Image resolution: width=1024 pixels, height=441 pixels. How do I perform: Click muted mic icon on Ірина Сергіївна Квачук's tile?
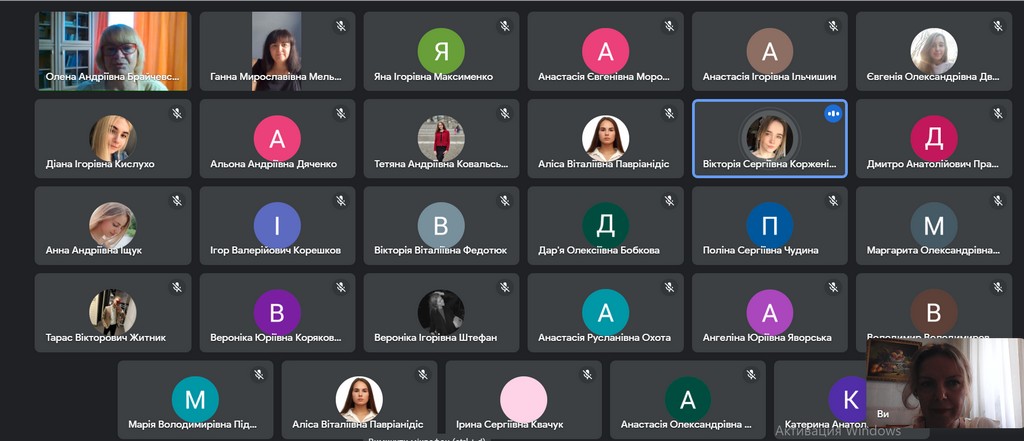586,375
